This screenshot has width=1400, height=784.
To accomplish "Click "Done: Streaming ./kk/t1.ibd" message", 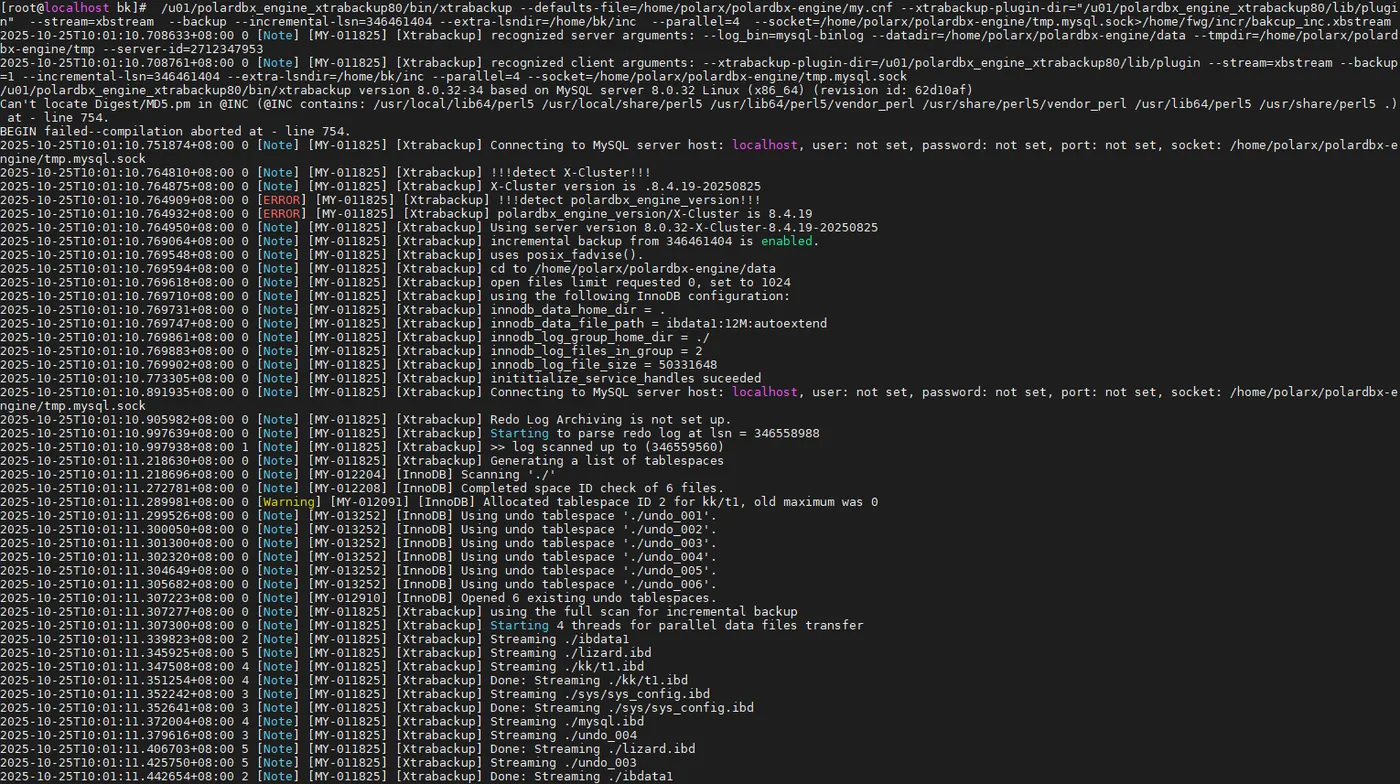I will click(589, 680).
